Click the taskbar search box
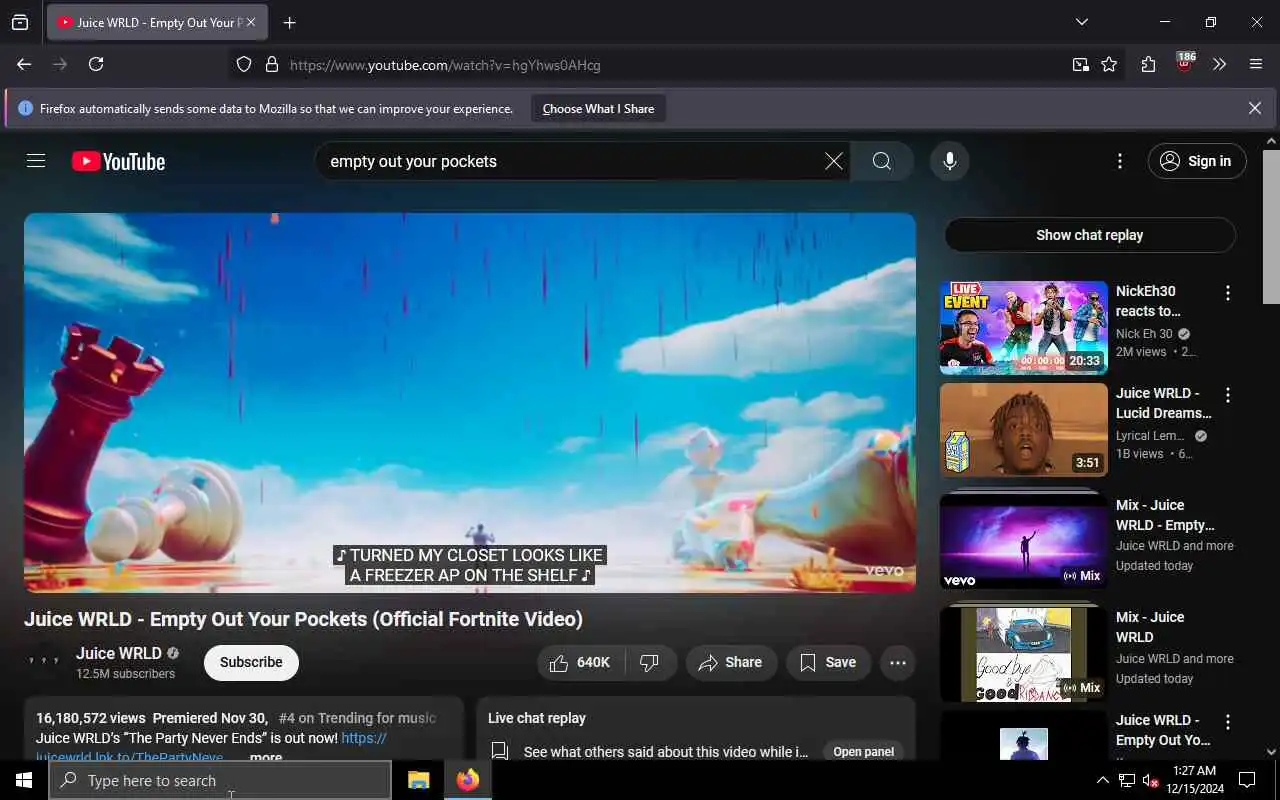 220,780
